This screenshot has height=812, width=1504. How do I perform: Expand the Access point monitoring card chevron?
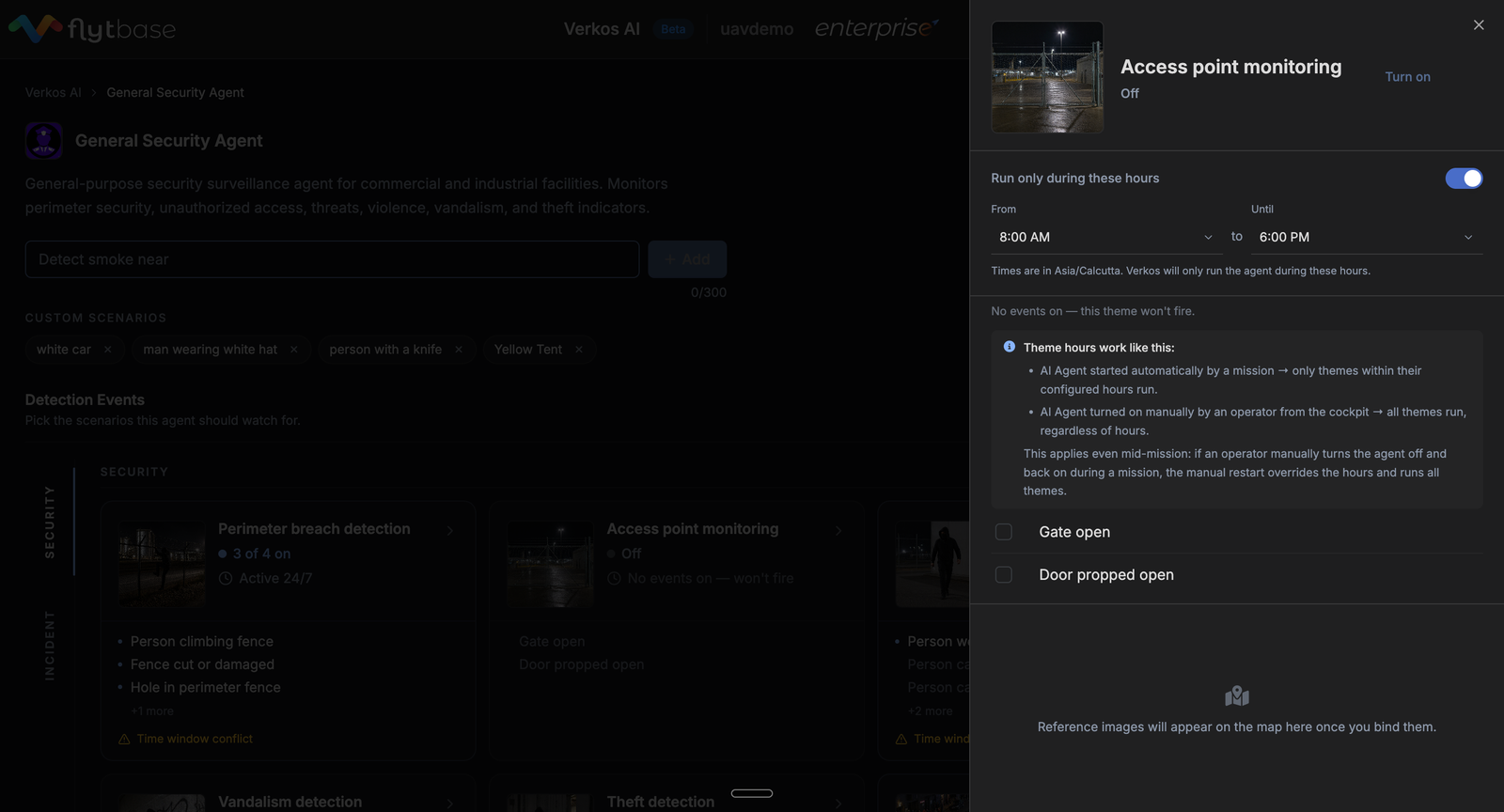point(838,531)
